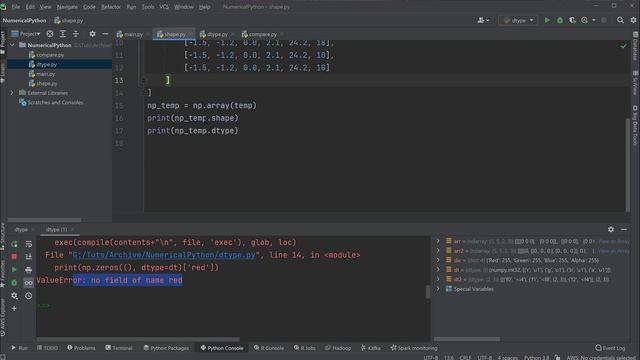Image resolution: width=640 pixels, height=360 pixels.
Task: Collapse all items in the Project panel
Action: tap(76, 34)
